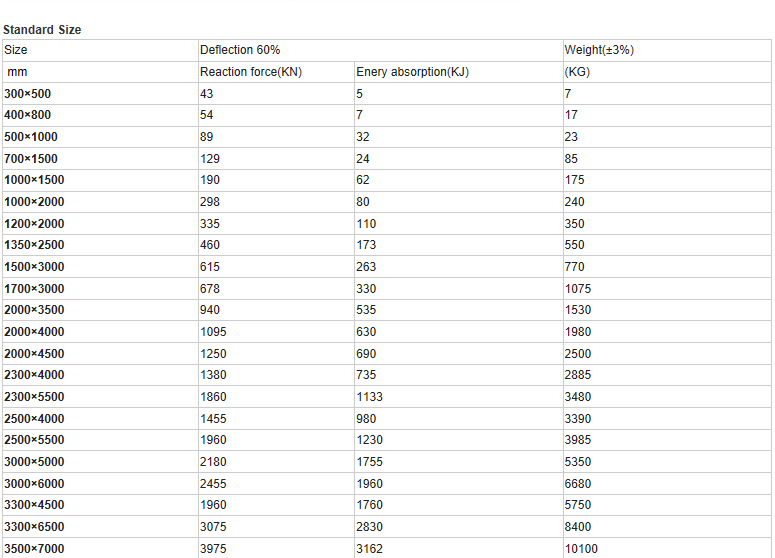Click the '2000×4500' size cell

tap(34, 354)
